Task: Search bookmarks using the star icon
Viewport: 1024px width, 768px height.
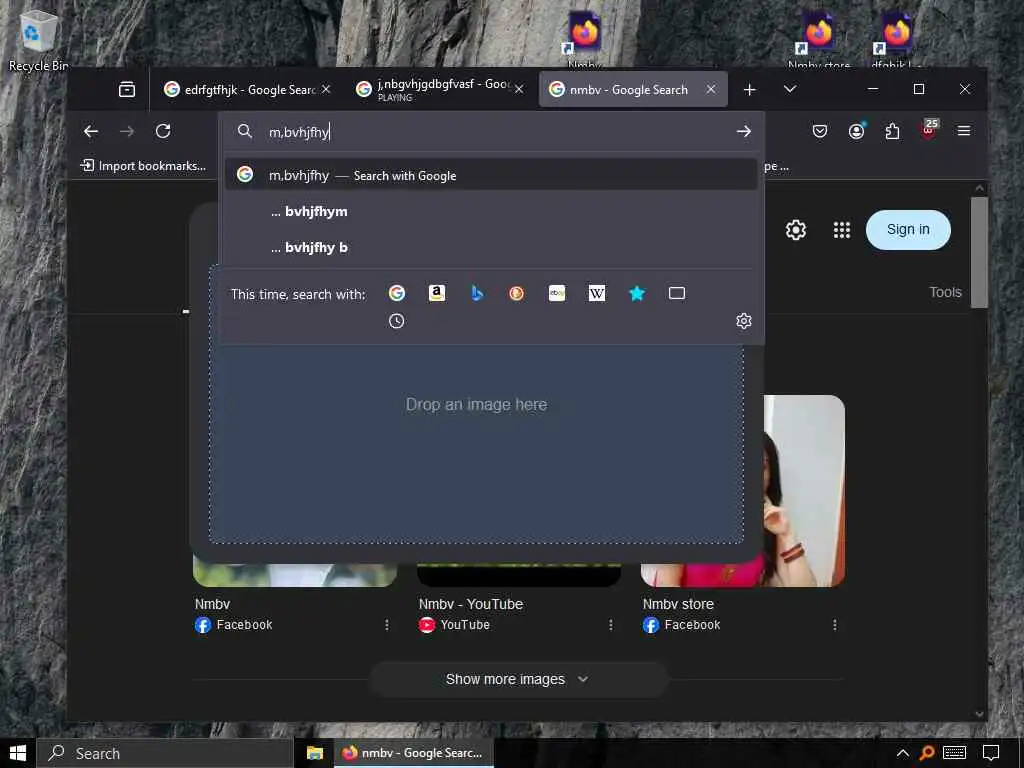Action: point(637,293)
